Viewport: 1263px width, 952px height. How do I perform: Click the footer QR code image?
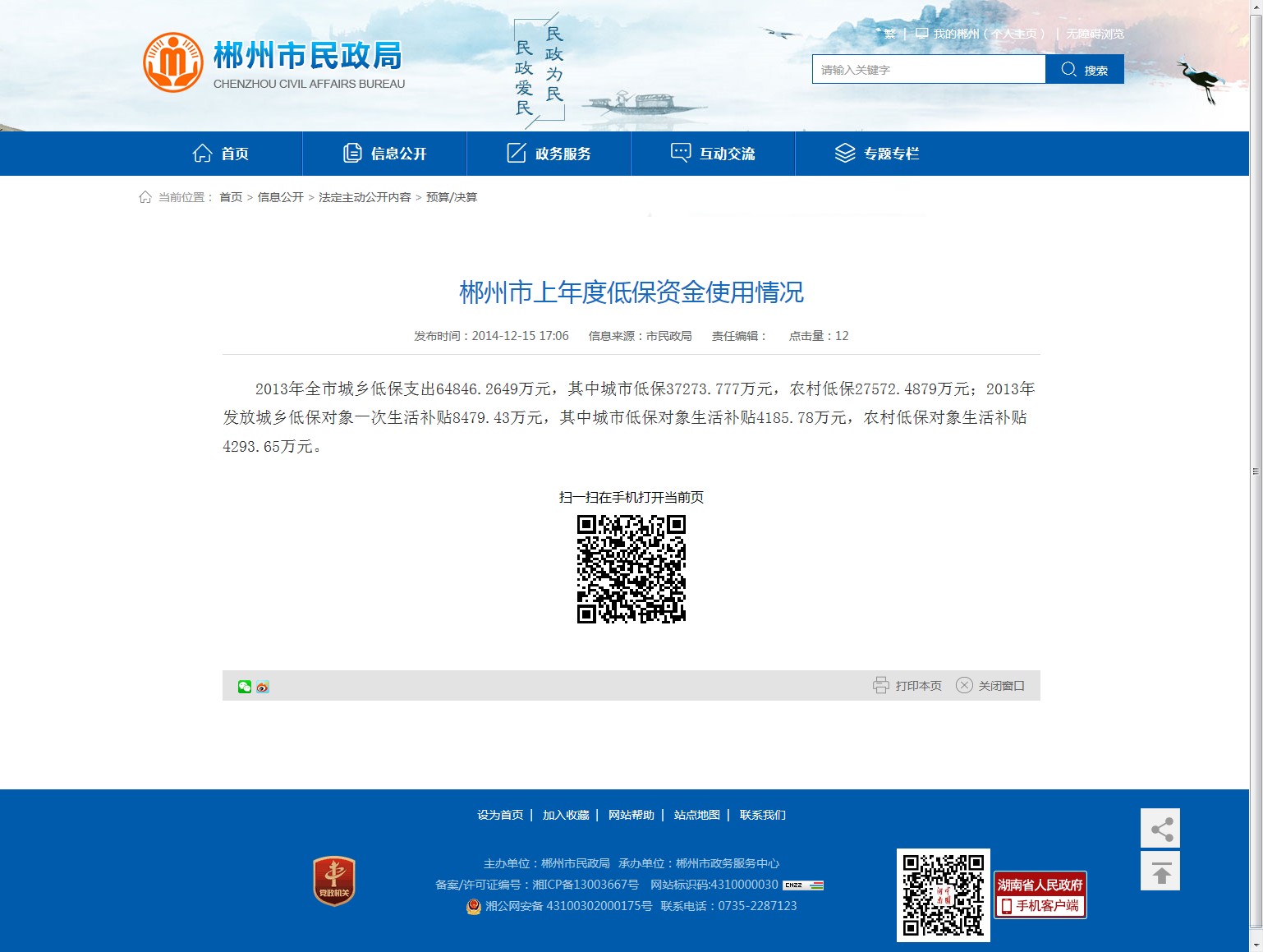(944, 895)
